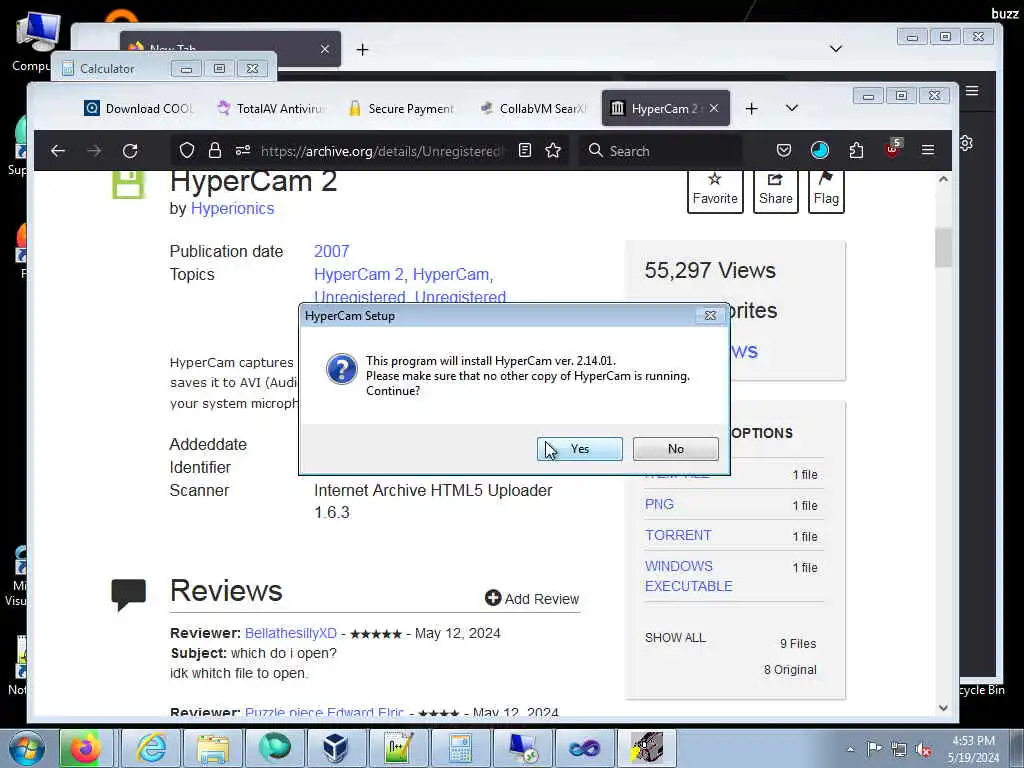Click the archive.org URL field

[381, 151]
